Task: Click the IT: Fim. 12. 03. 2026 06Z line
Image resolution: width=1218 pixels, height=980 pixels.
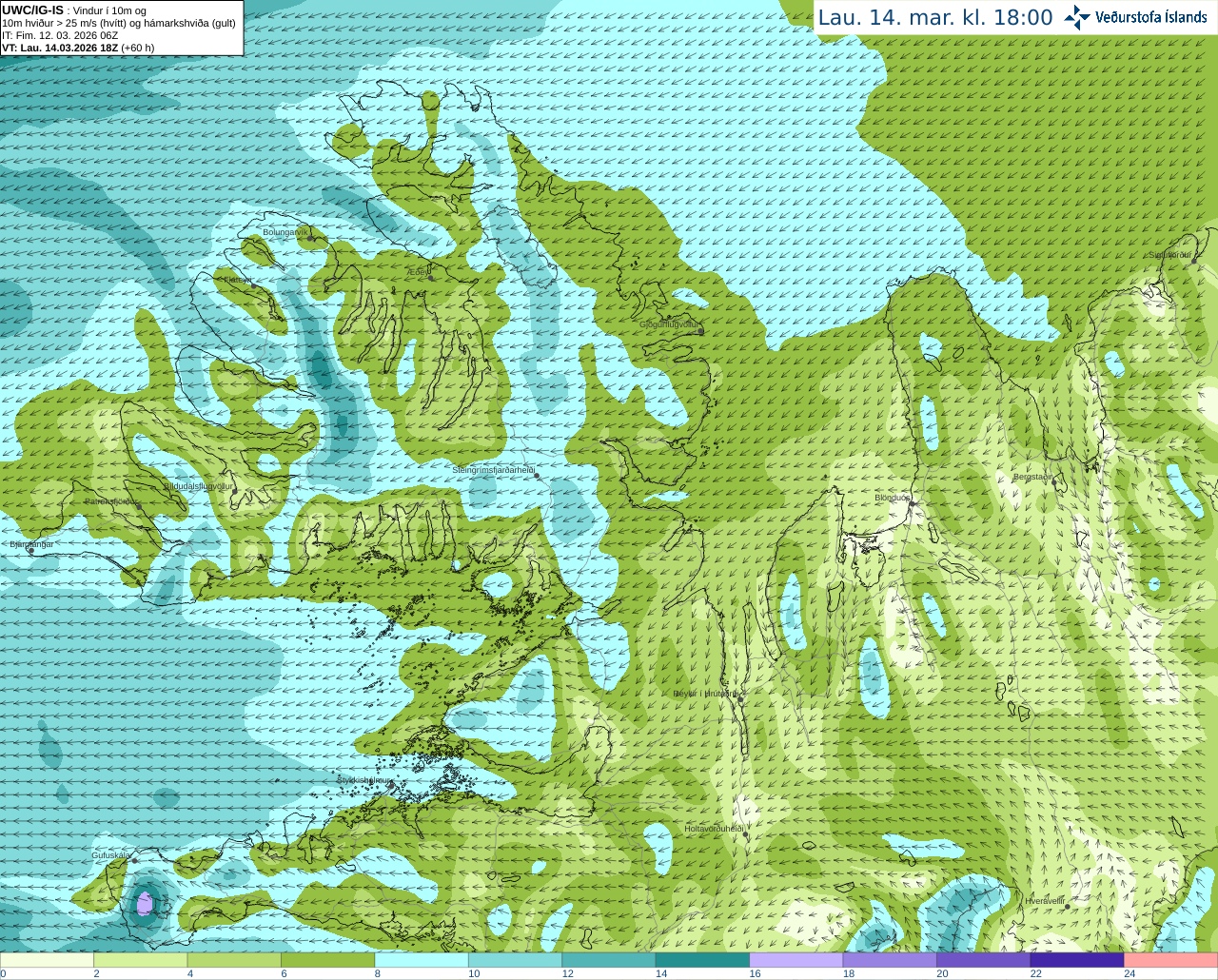Action: point(60,35)
